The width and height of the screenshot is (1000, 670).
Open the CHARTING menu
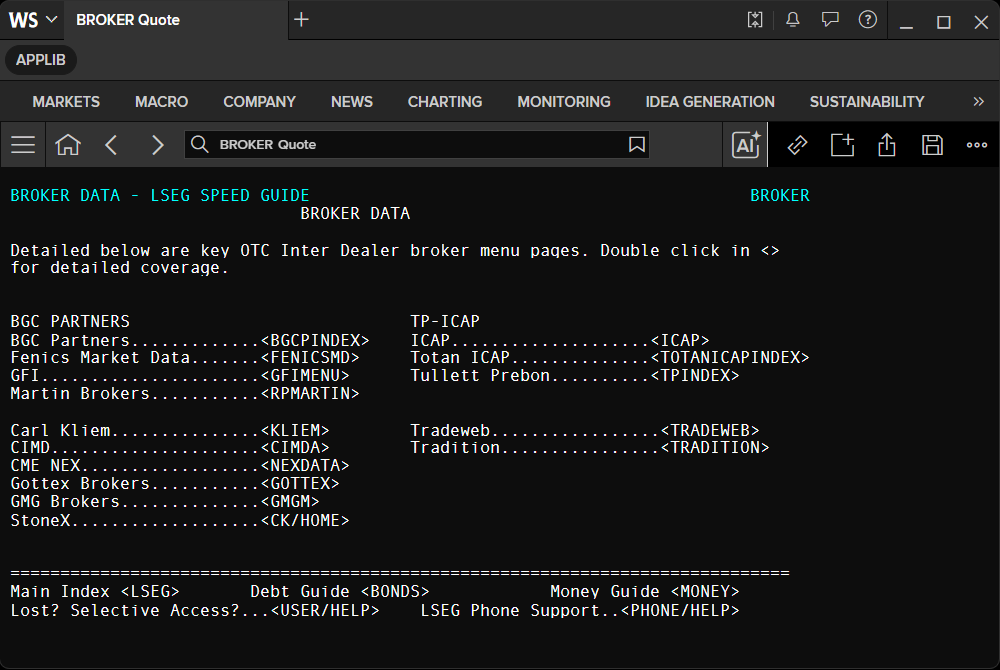(445, 102)
